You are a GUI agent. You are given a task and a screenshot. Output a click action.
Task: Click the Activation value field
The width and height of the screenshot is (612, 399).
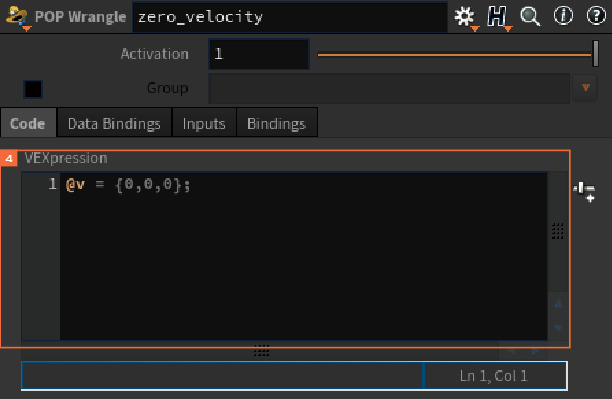(x=259, y=54)
